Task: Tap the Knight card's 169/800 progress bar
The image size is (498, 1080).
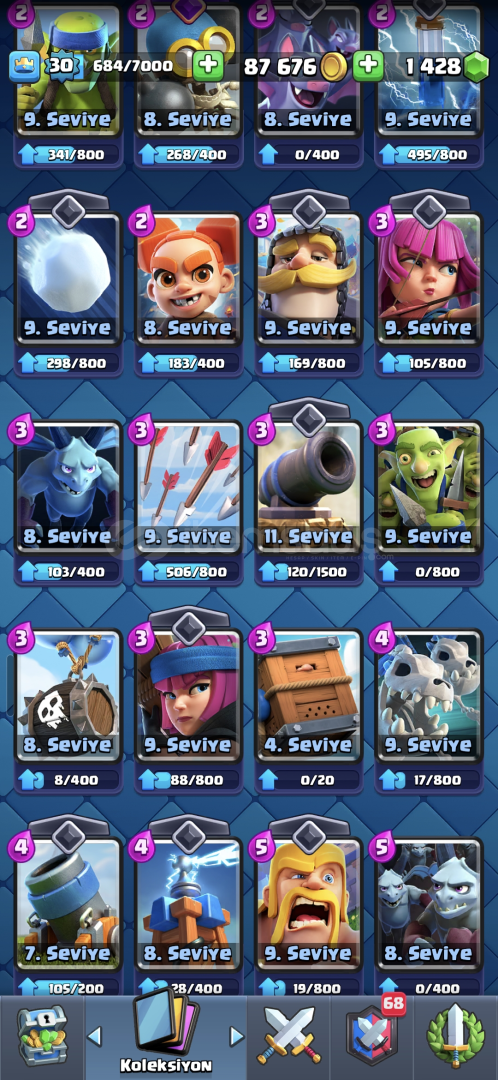Action: [309, 363]
